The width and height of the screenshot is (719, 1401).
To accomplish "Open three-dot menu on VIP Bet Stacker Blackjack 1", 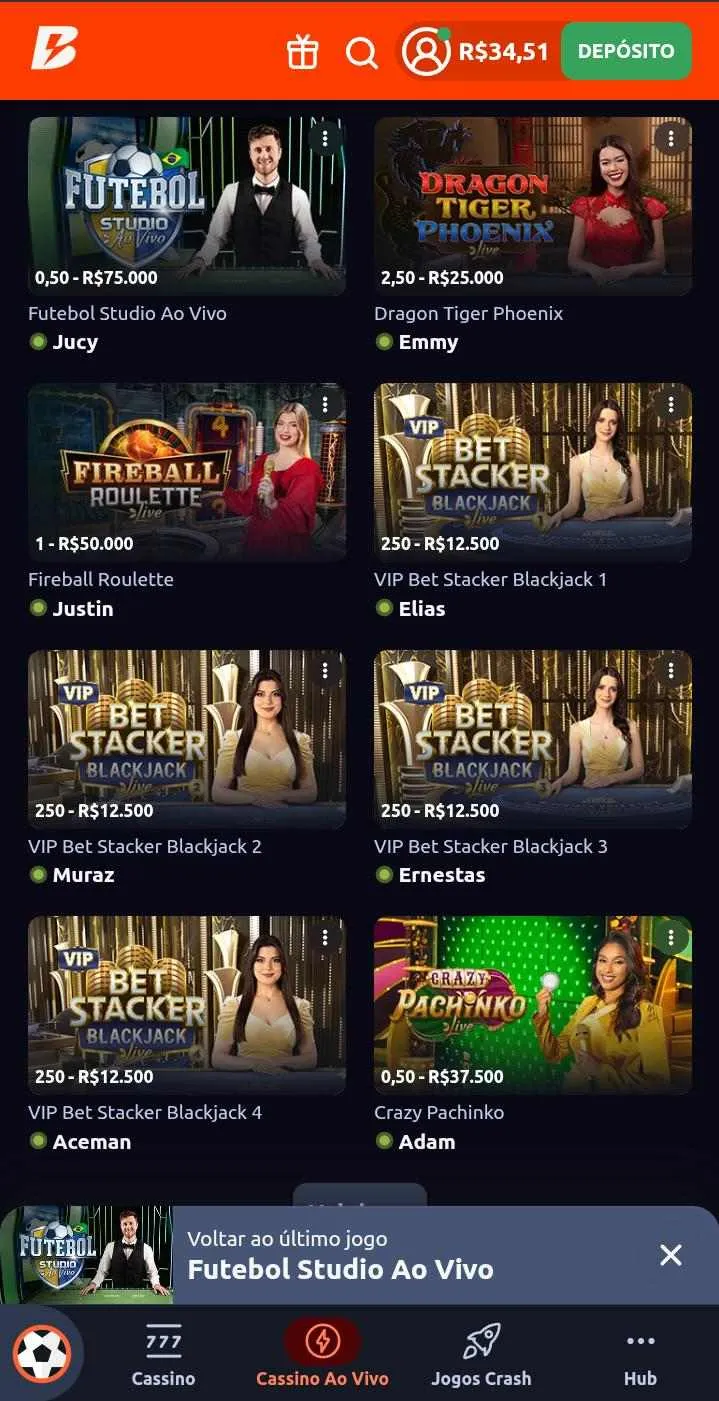I will (x=671, y=404).
